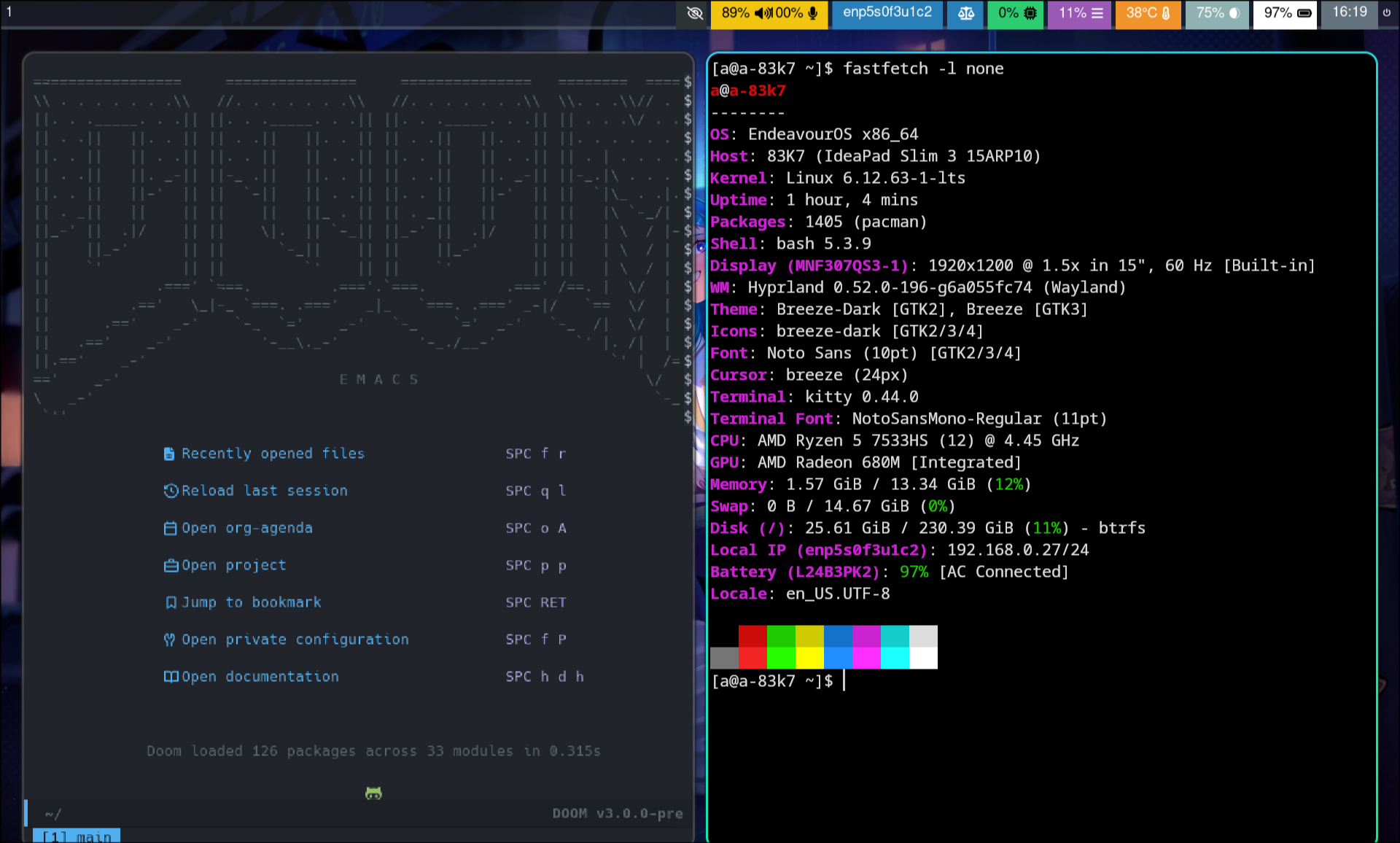The width and height of the screenshot is (1400, 843).
Task: Click the bookmark icon next to Jump to bookmark
Action: tap(170, 602)
